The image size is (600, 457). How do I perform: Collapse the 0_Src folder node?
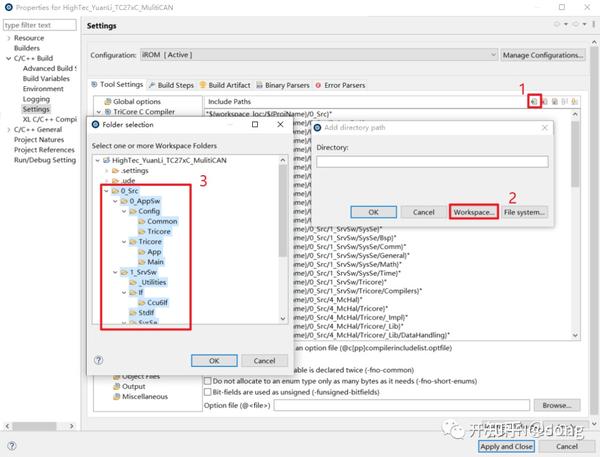point(106,191)
